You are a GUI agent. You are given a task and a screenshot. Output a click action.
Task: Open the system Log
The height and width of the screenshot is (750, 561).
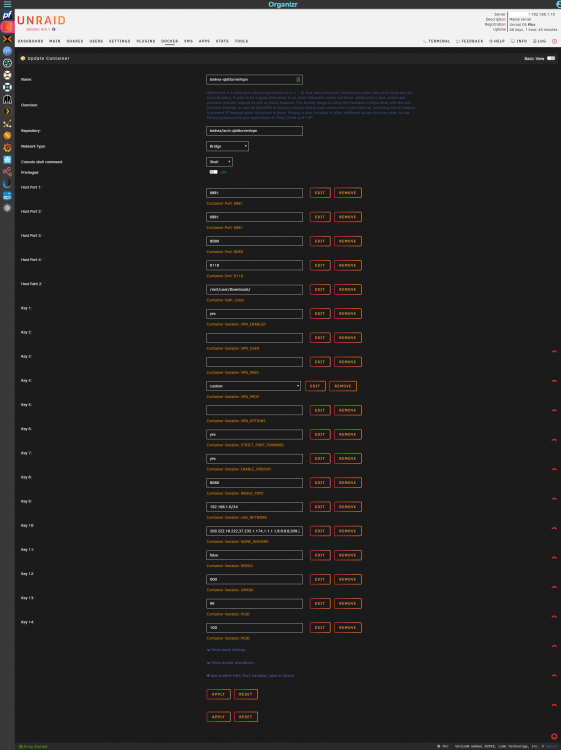tap(539, 41)
